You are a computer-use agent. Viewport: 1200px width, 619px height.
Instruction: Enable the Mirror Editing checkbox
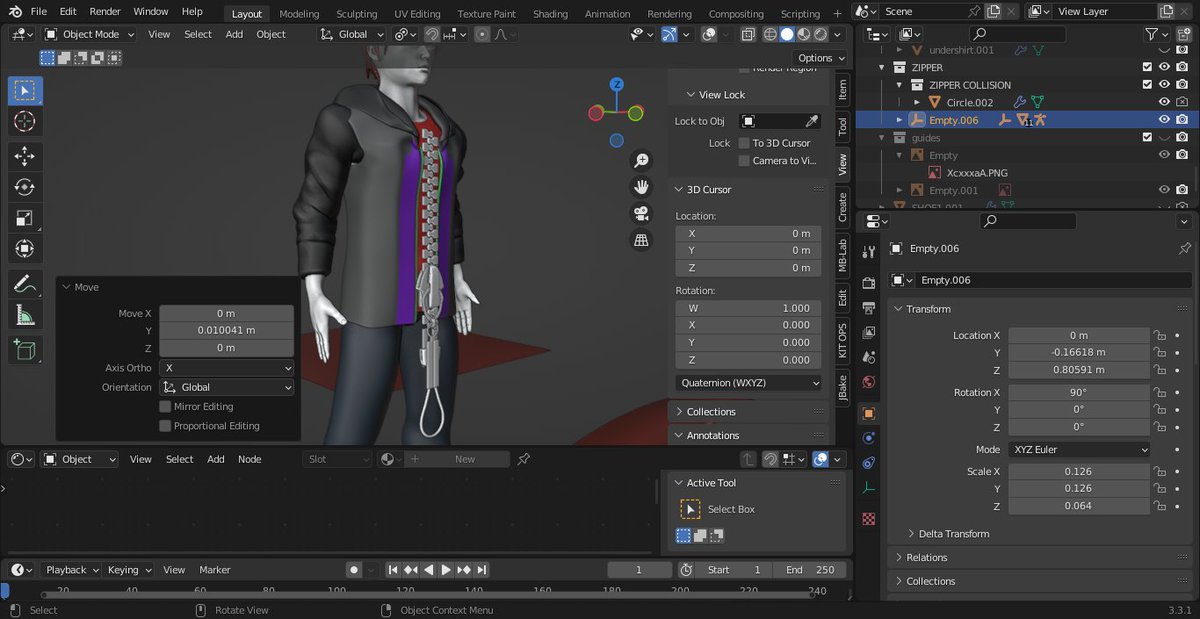[165, 407]
